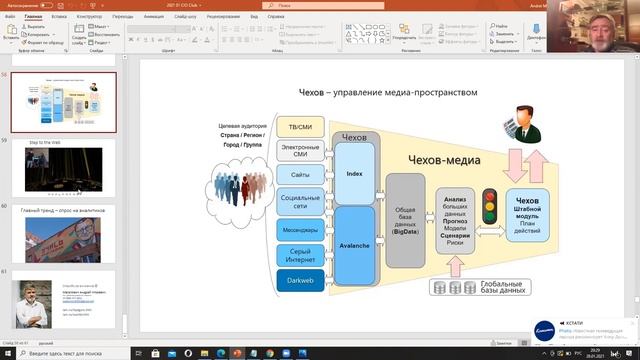The image size is (640, 360).
Task: Switch to the Insert (Вставка) tab
Action: point(59,17)
